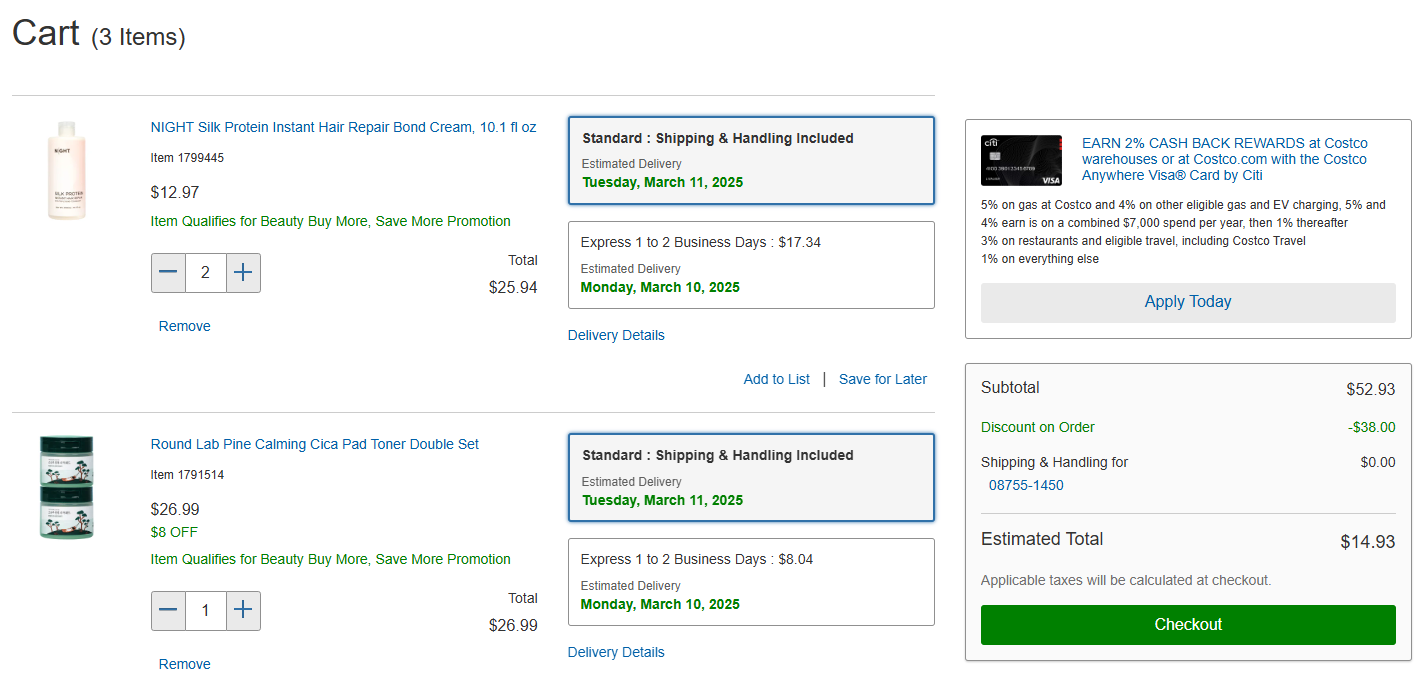Viewport: 1421px width, 674px height.
Task: Edit quantity field showing 2
Action: 206,273
